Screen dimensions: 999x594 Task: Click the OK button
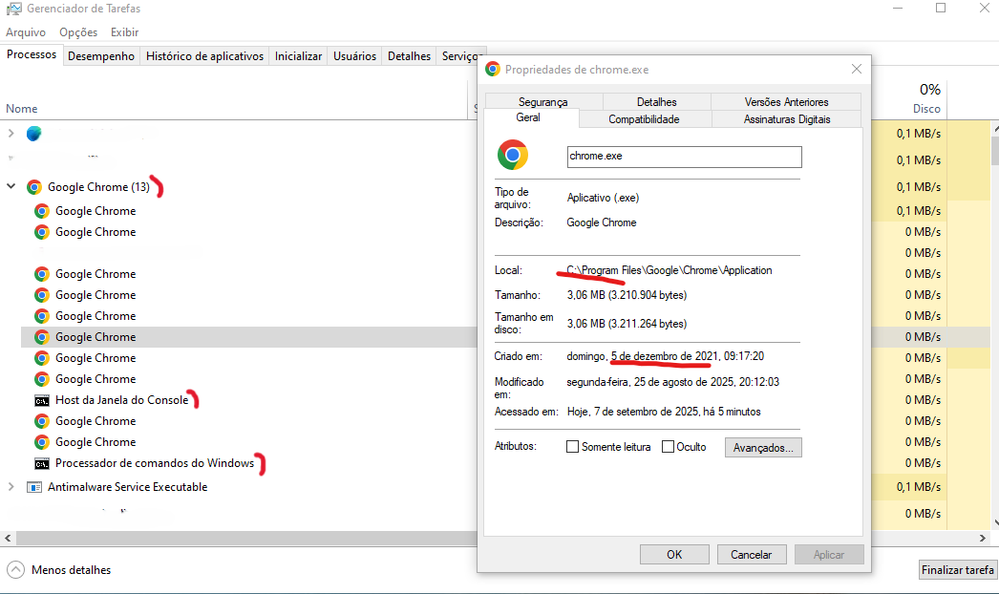tap(674, 554)
